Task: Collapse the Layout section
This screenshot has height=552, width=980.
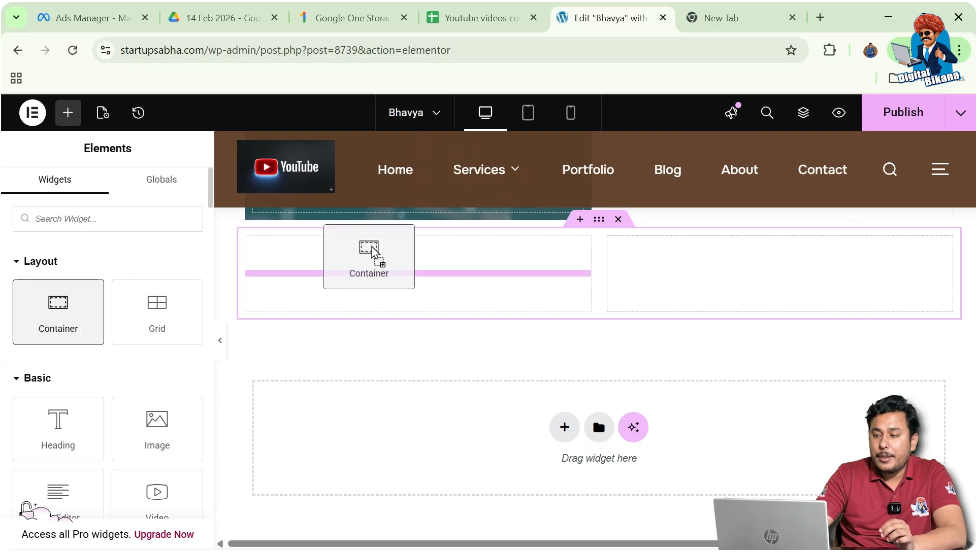Action: tap(18, 262)
